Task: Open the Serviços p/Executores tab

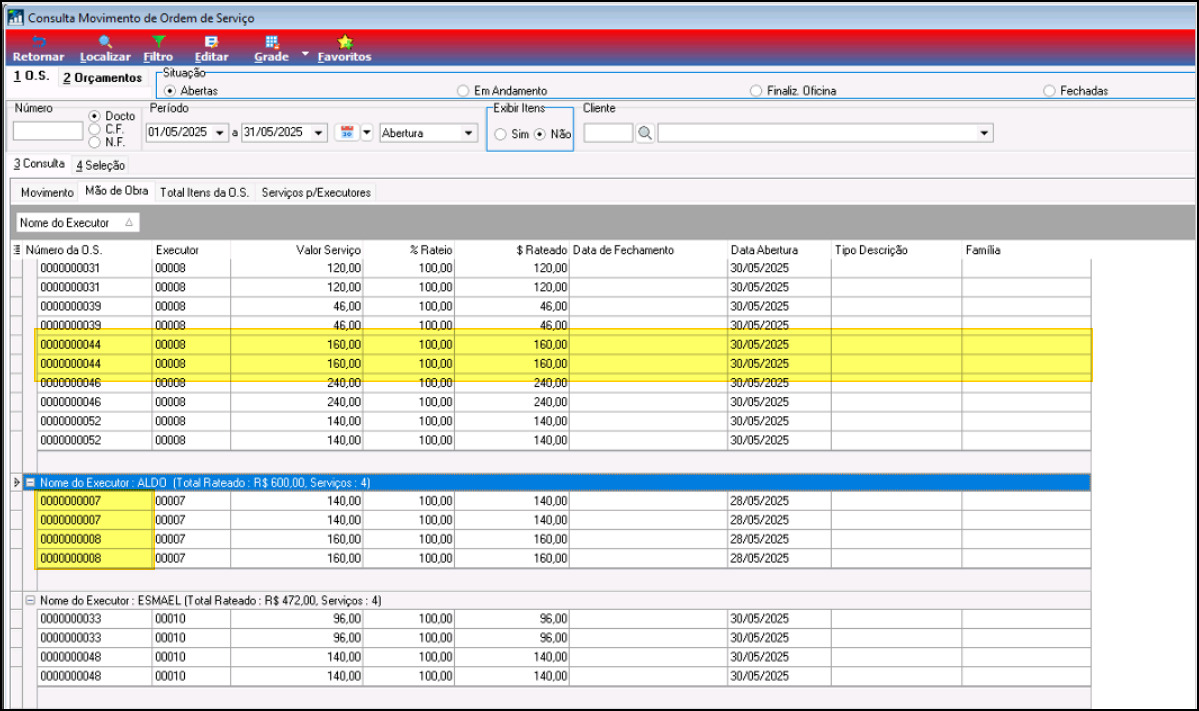Action: click(316, 193)
